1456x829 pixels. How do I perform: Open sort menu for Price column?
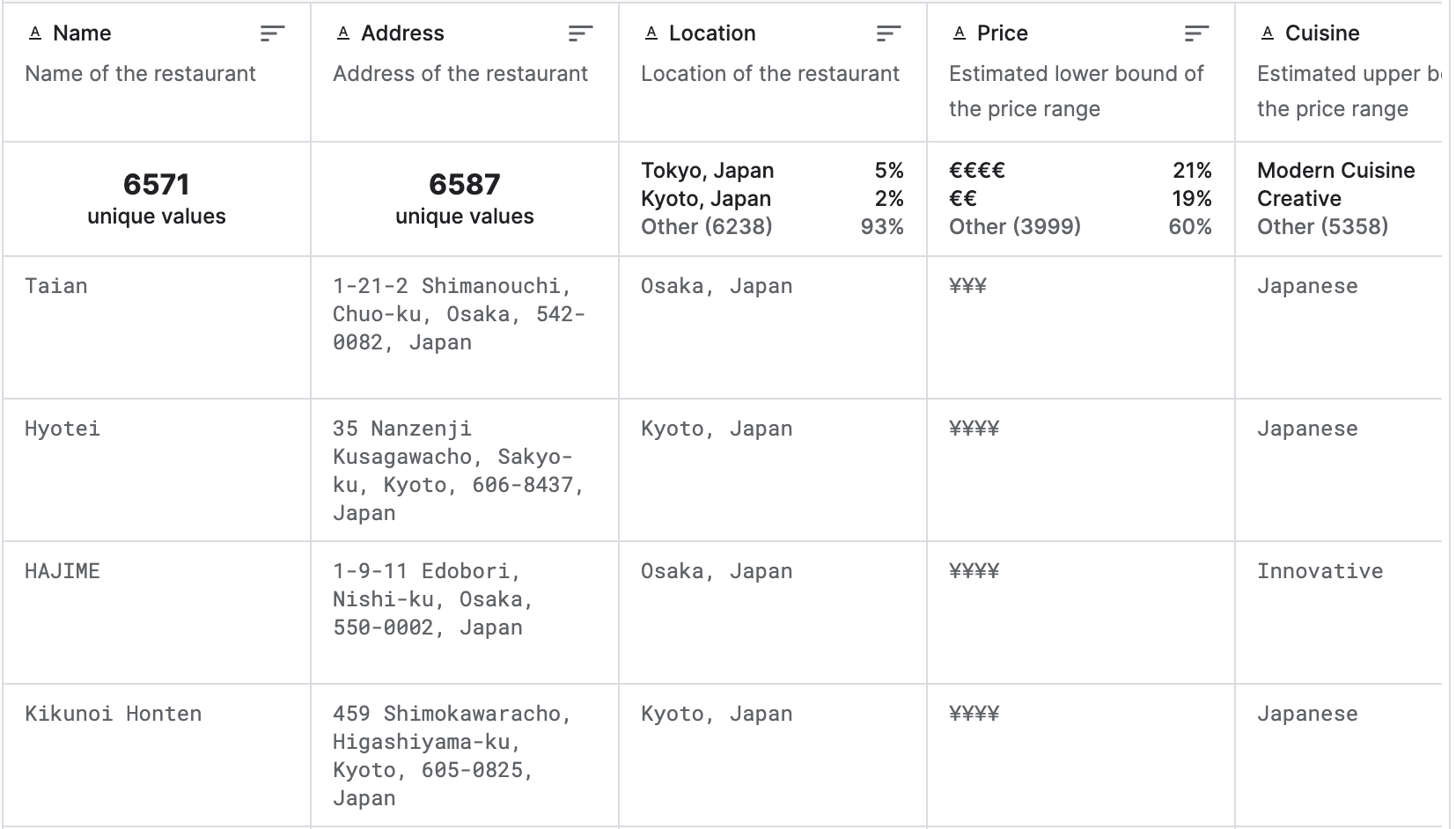[x=1196, y=33]
